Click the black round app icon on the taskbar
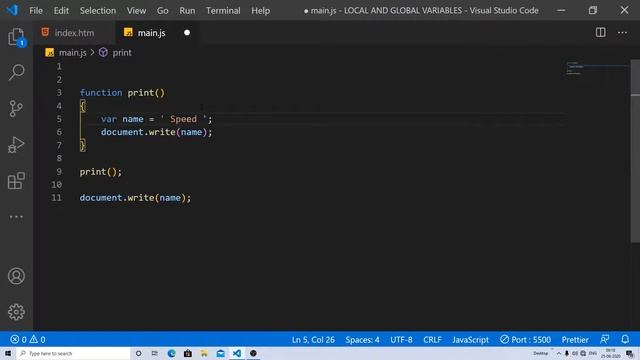This screenshot has width=640, height=360. tap(253, 353)
